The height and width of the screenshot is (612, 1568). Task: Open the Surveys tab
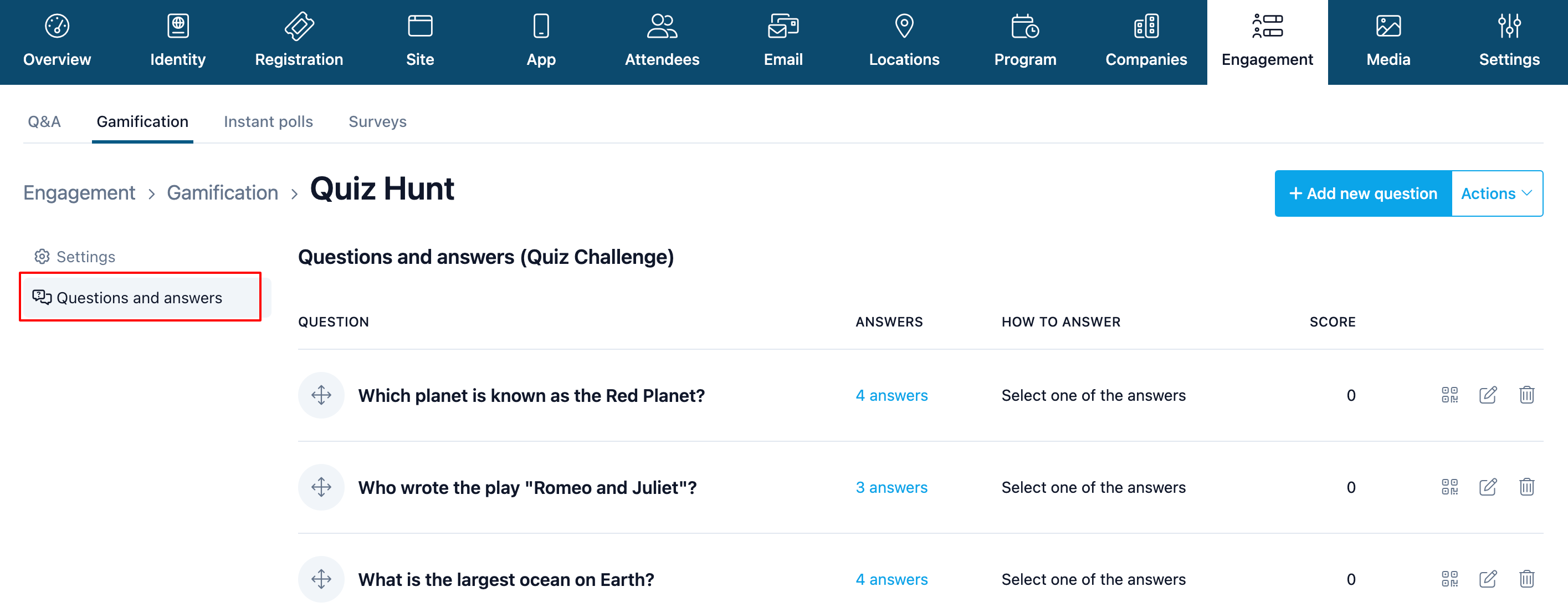pos(377,122)
